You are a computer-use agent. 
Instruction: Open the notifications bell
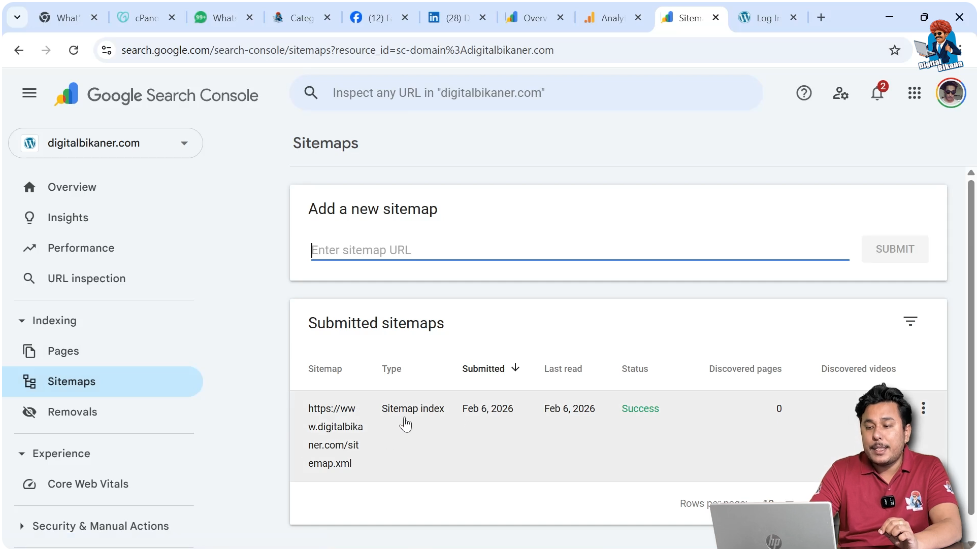878,92
